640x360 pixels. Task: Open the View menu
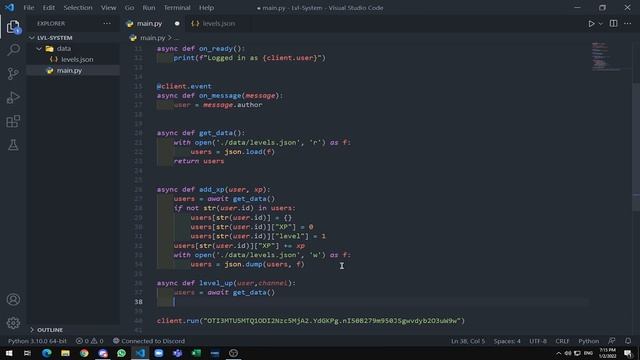coord(108,8)
